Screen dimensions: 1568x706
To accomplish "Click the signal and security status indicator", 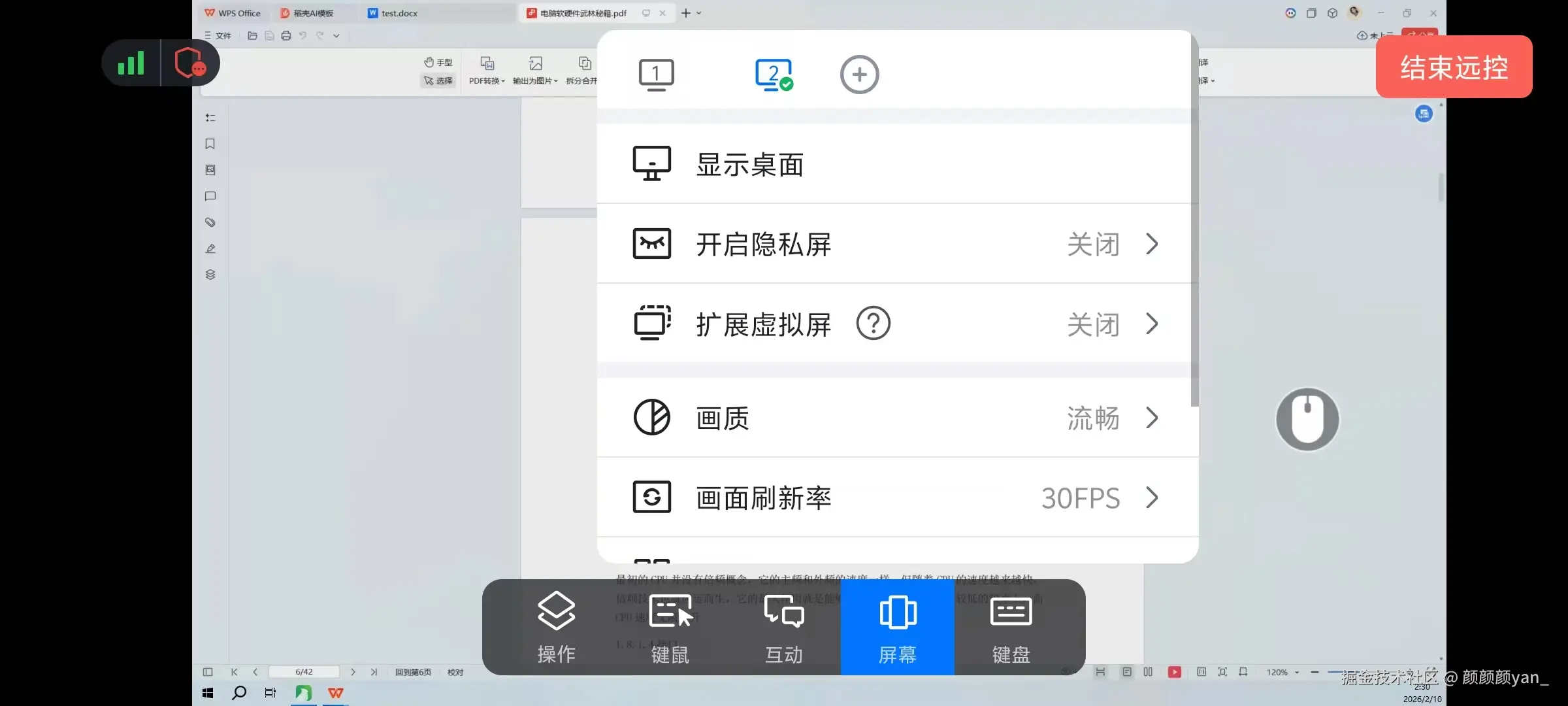I will point(160,63).
